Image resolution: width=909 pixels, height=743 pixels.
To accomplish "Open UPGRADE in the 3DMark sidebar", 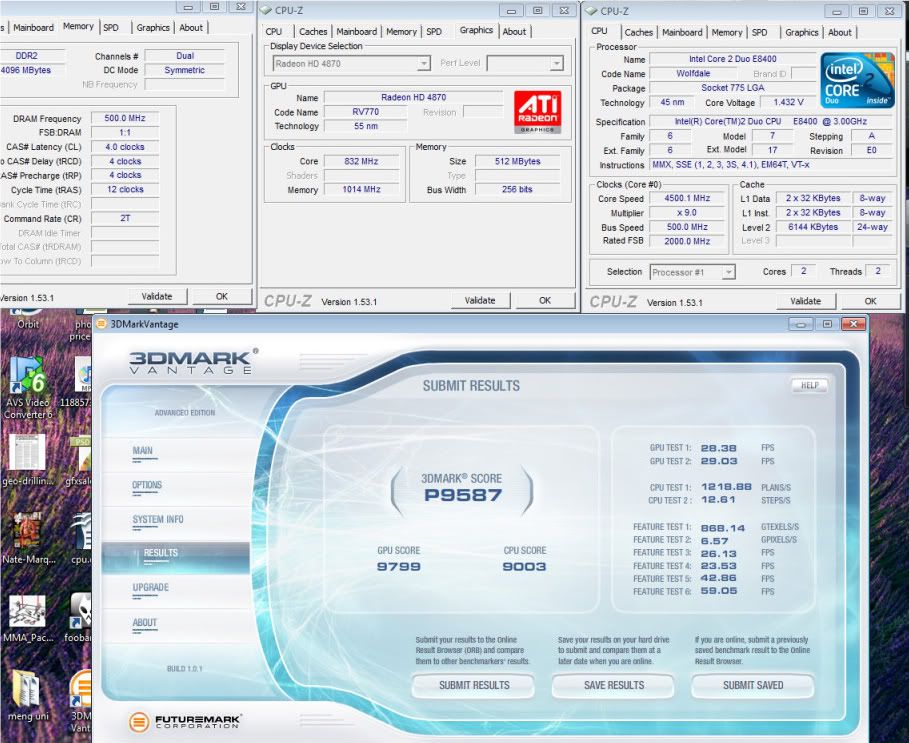I will (x=151, y=588).
